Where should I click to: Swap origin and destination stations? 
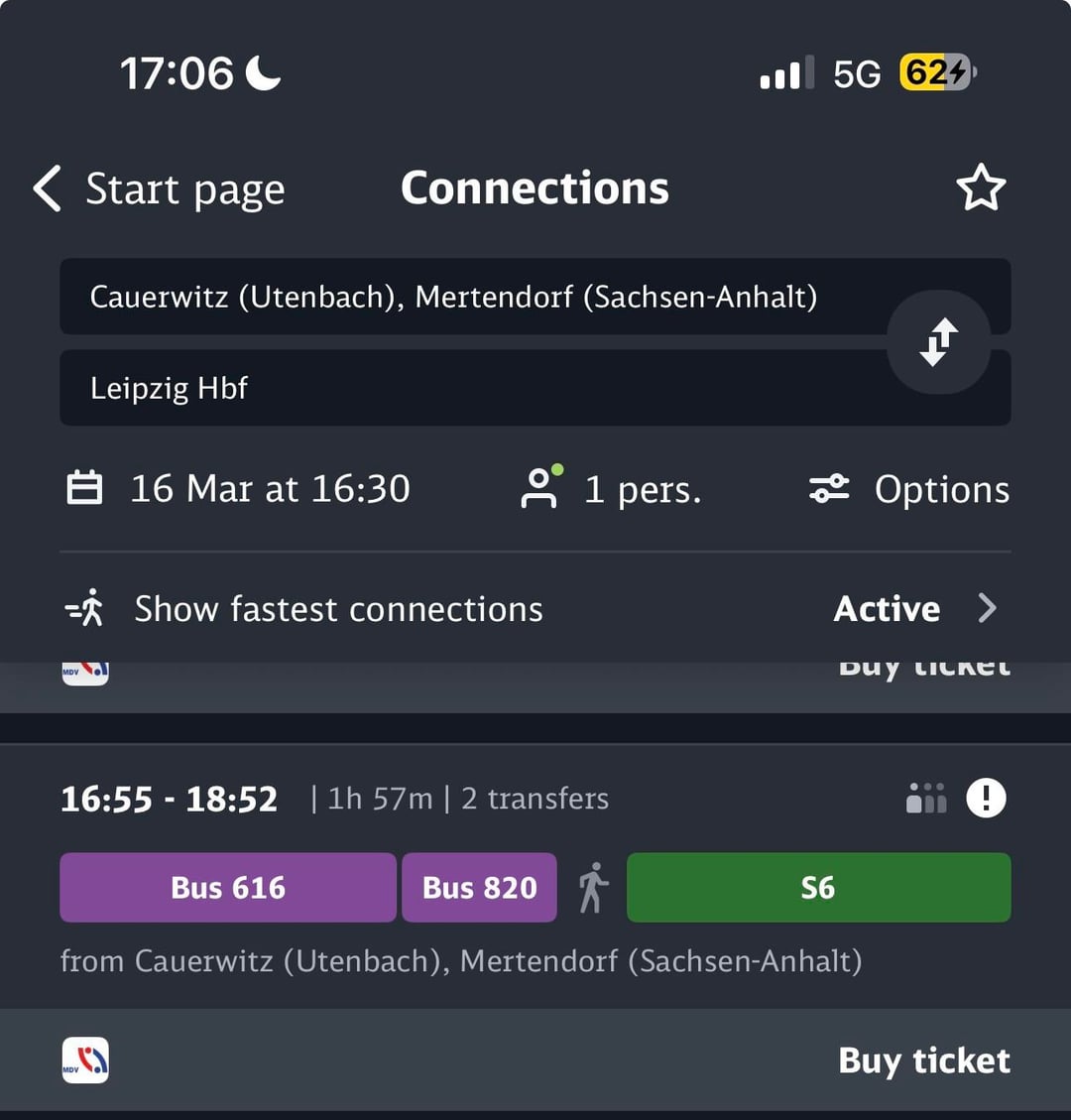(938, 342)
